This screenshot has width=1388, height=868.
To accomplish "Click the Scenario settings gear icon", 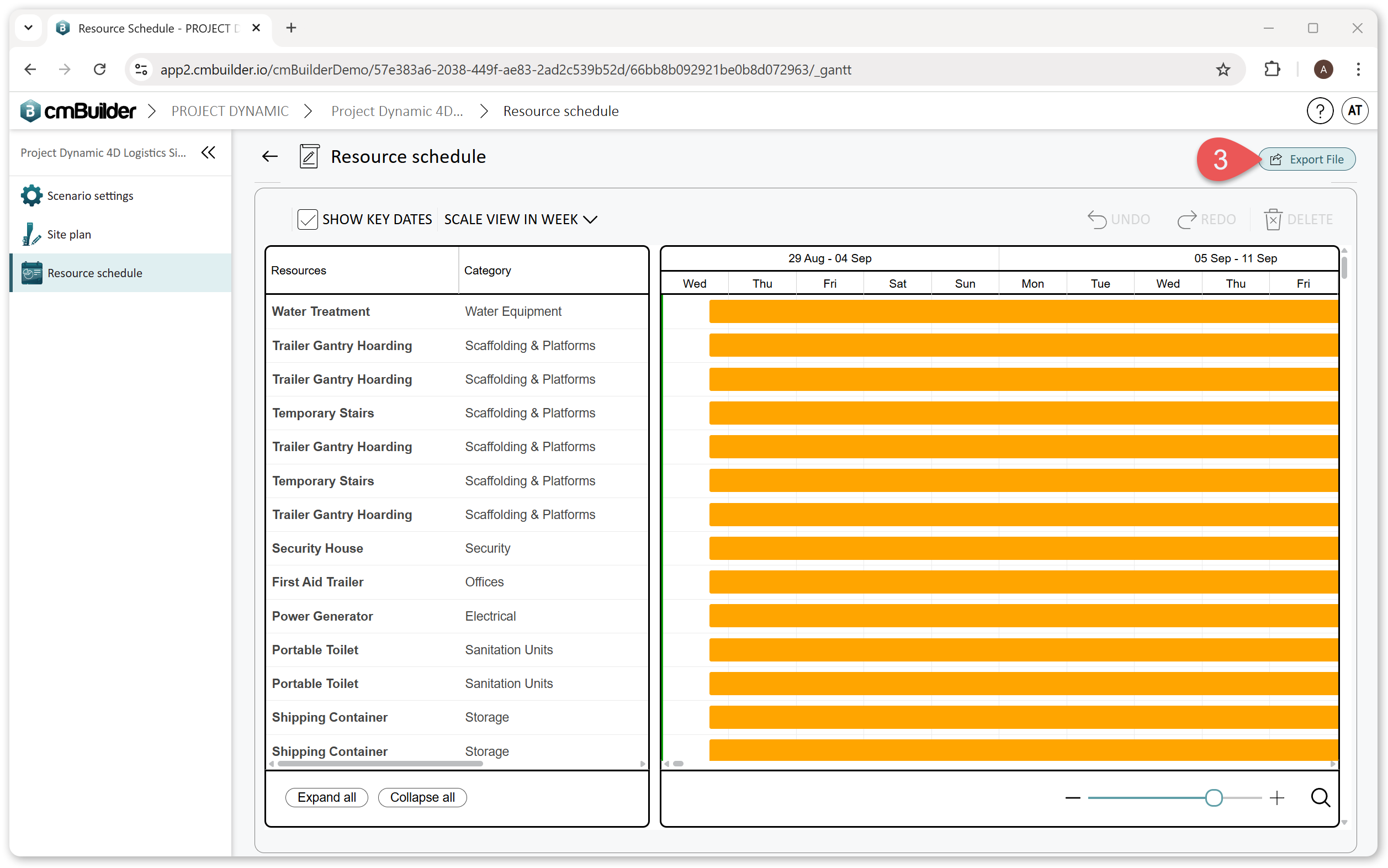I will point(31,196).
